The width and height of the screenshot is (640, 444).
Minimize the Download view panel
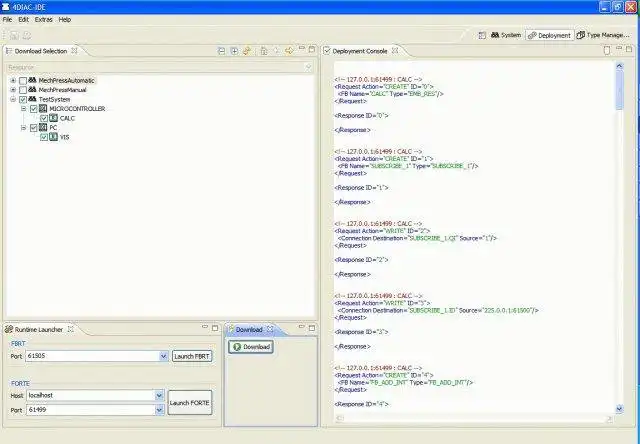[x=302, y=327]
